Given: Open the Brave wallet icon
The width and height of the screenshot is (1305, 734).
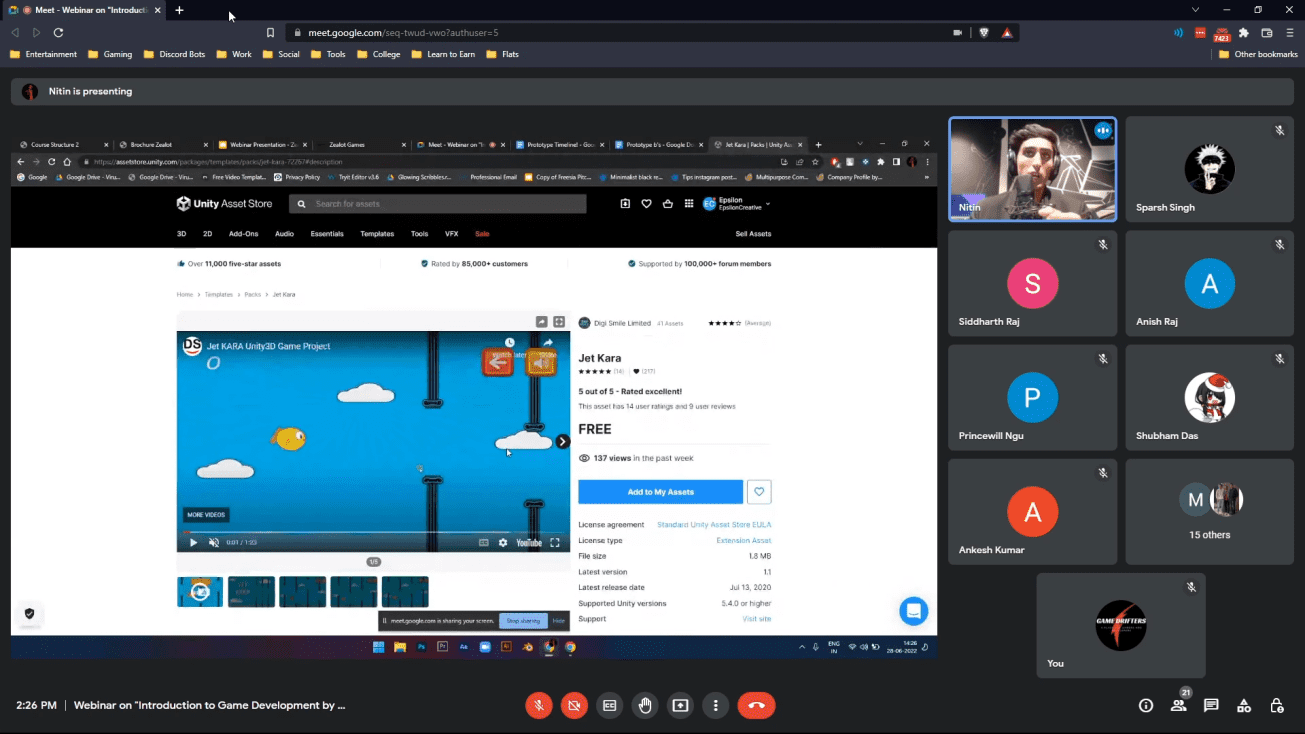Looking at the screenshot, I should [x=1267, y=32].
